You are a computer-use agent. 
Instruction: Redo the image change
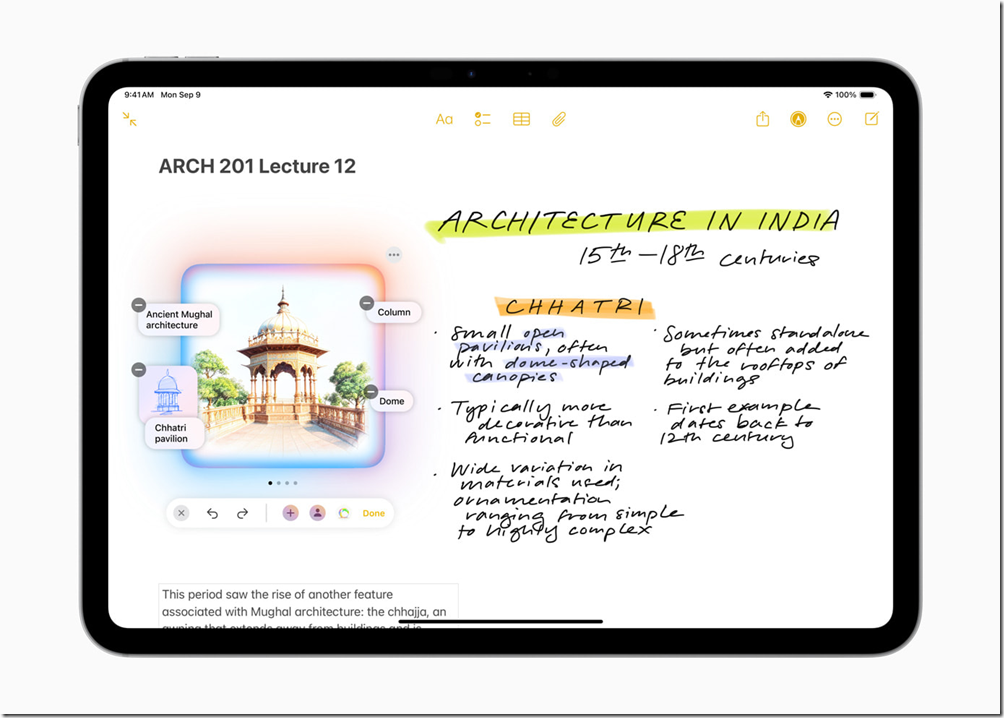point(242,513)
